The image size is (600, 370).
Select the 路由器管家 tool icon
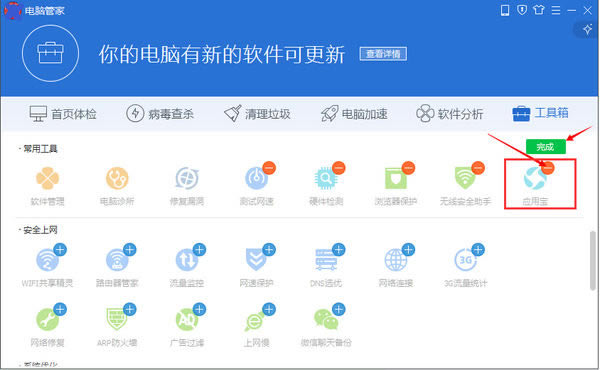[x=117, y=260]
